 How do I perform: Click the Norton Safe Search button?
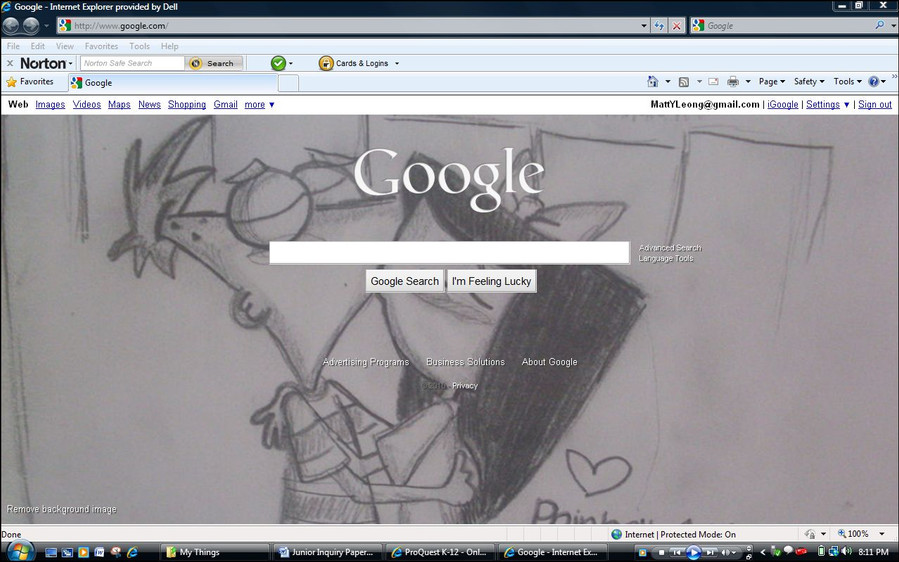214,63
